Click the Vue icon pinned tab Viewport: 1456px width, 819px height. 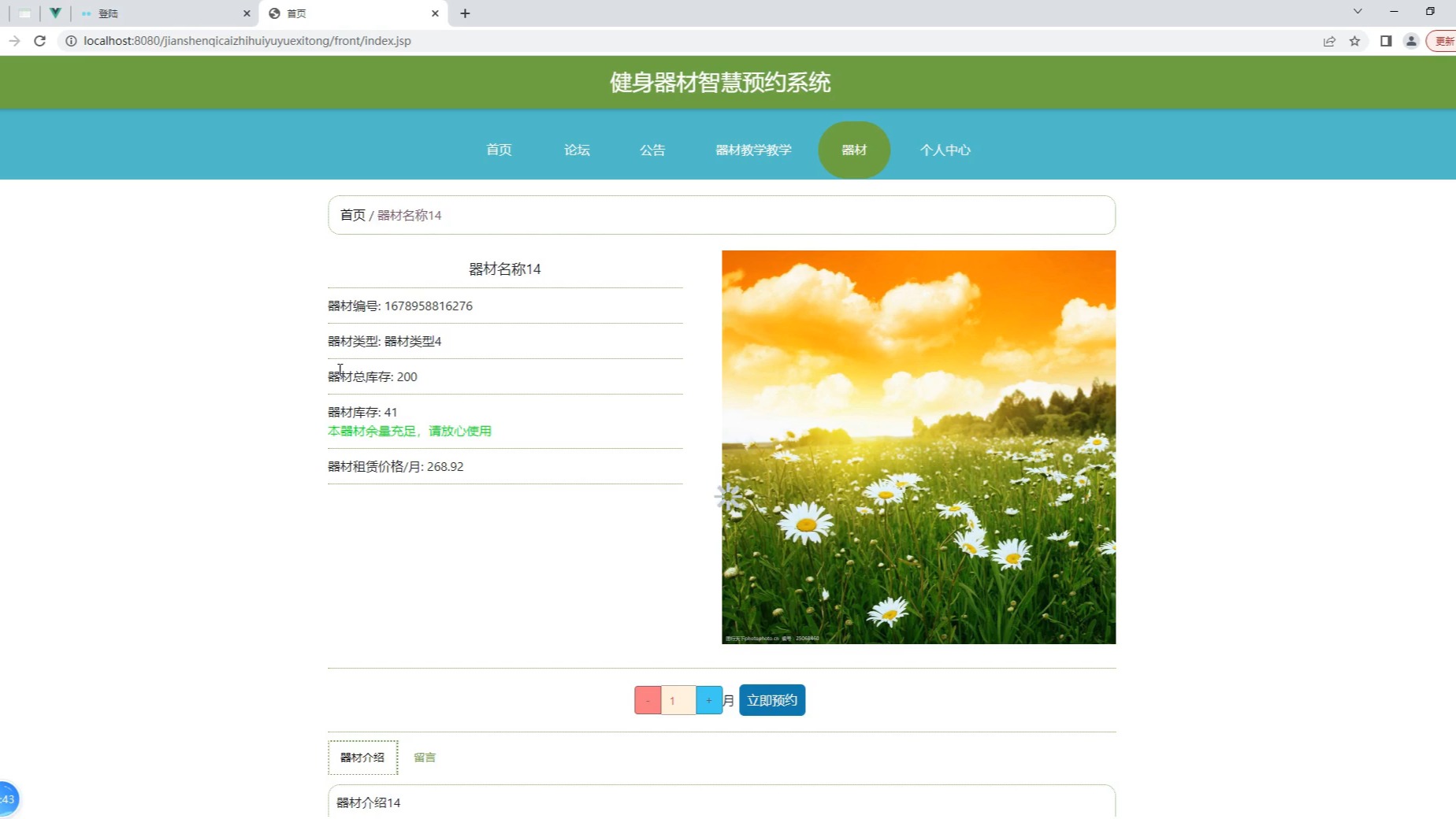[x=55, y=13]
